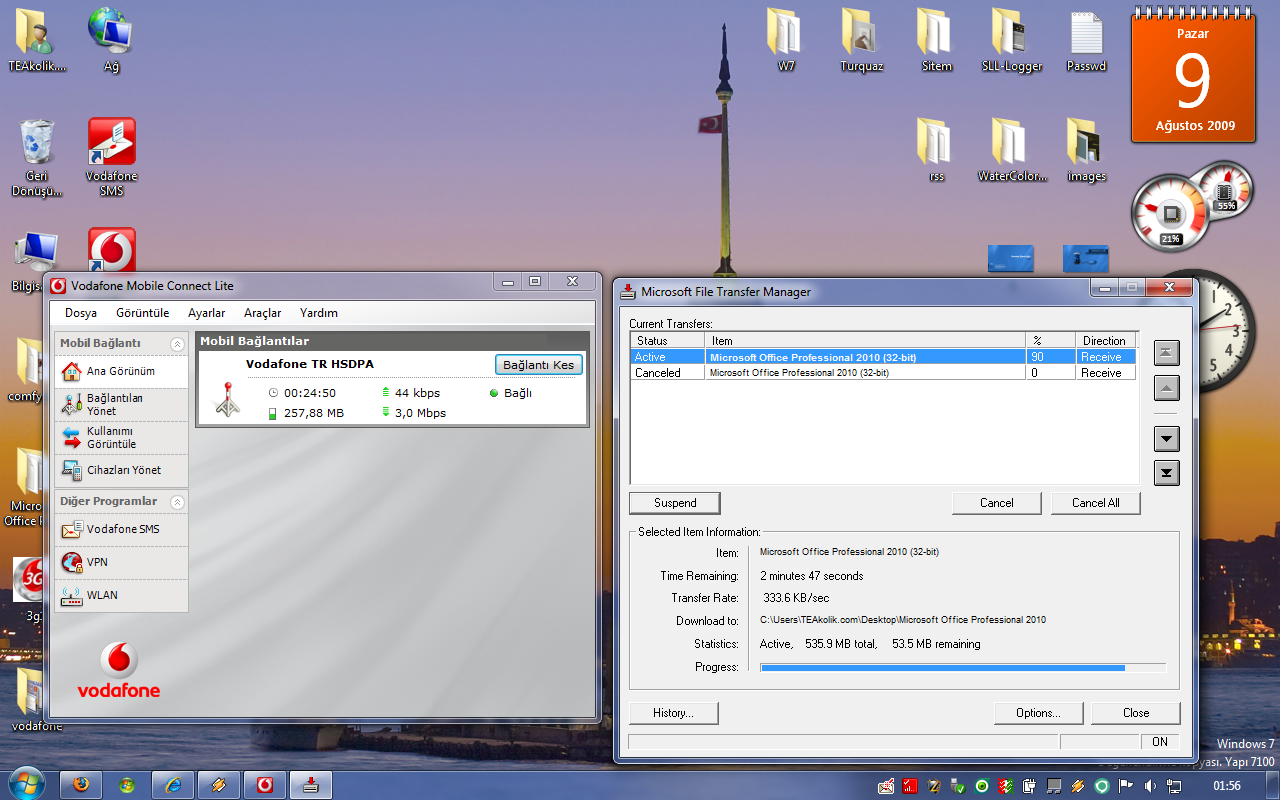Click the CPU meter gadget
Screen dimensions: 1280x800
1192,204
